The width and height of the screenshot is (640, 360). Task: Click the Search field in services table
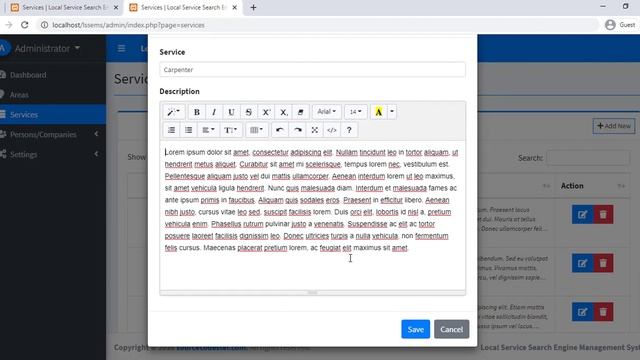(588, 158)
